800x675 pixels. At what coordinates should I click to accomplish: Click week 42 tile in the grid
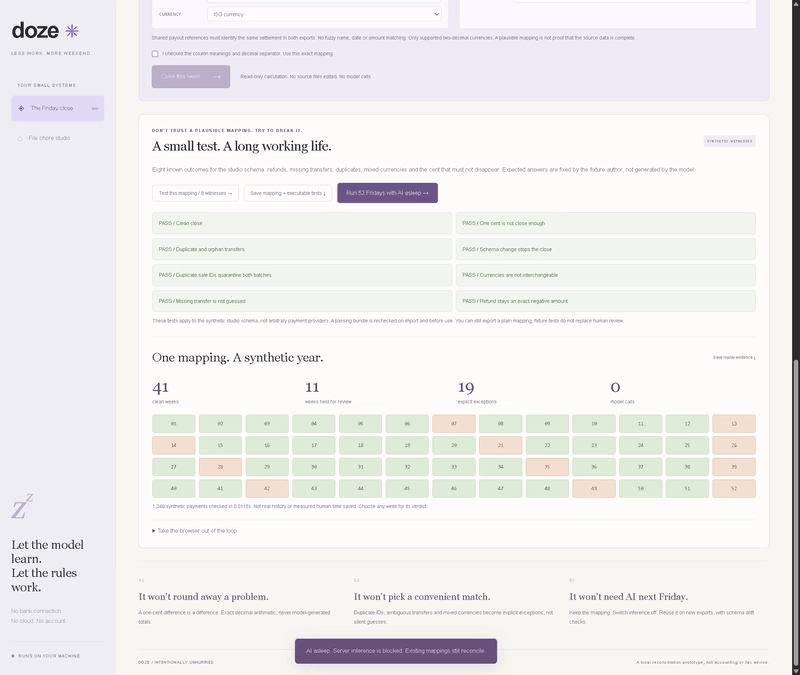[x=267, y=489]
